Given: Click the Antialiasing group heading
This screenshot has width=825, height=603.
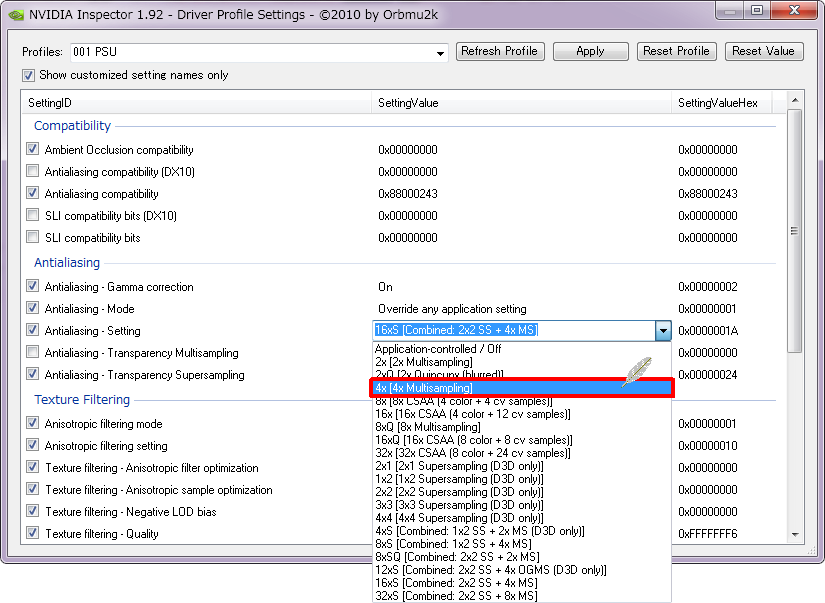Looking at the screenshot, I should click(x=67, y=263).
